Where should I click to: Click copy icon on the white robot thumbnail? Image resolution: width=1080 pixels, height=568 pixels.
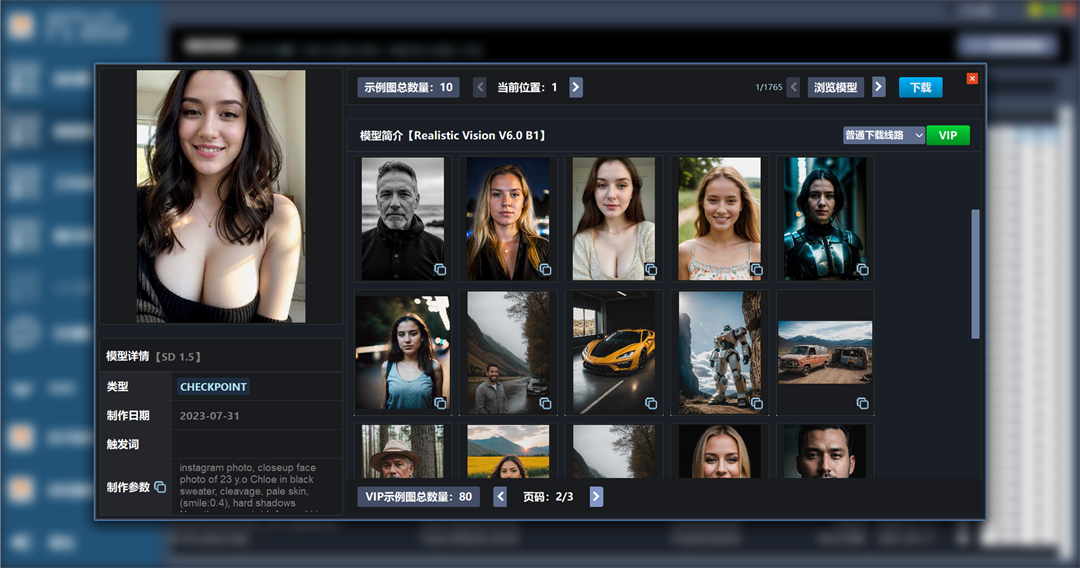(x=757, y=403)
